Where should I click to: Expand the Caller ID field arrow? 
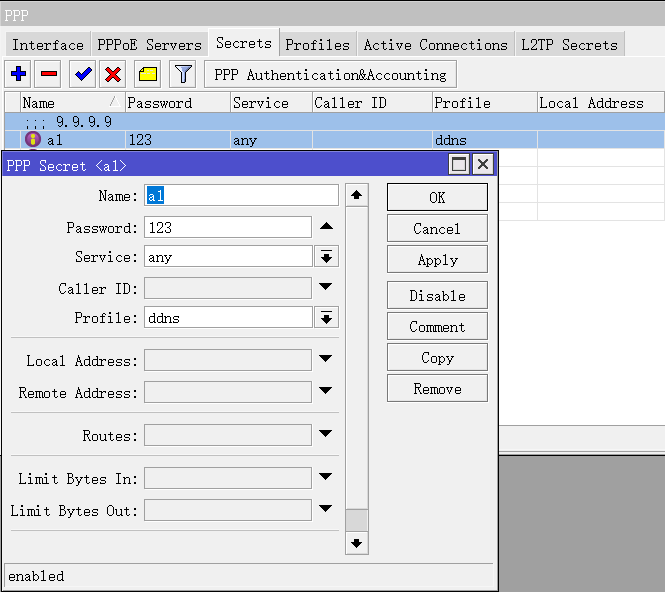point(326,288)
